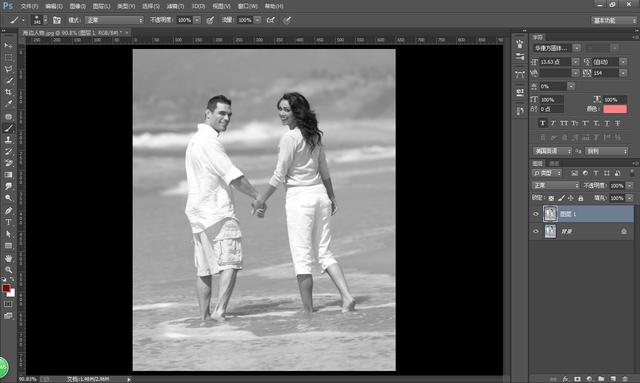640x383 pixels.
Task: Add a layer style via the fx icon
Action: pyautogui.click(x=566, y=379)
